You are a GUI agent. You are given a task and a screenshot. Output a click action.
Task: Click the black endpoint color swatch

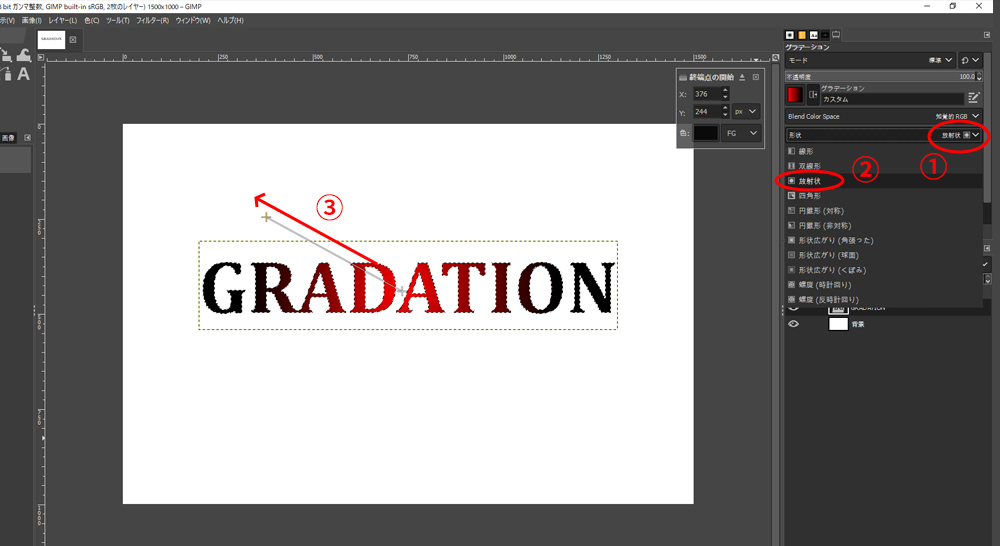coord(706,133)
